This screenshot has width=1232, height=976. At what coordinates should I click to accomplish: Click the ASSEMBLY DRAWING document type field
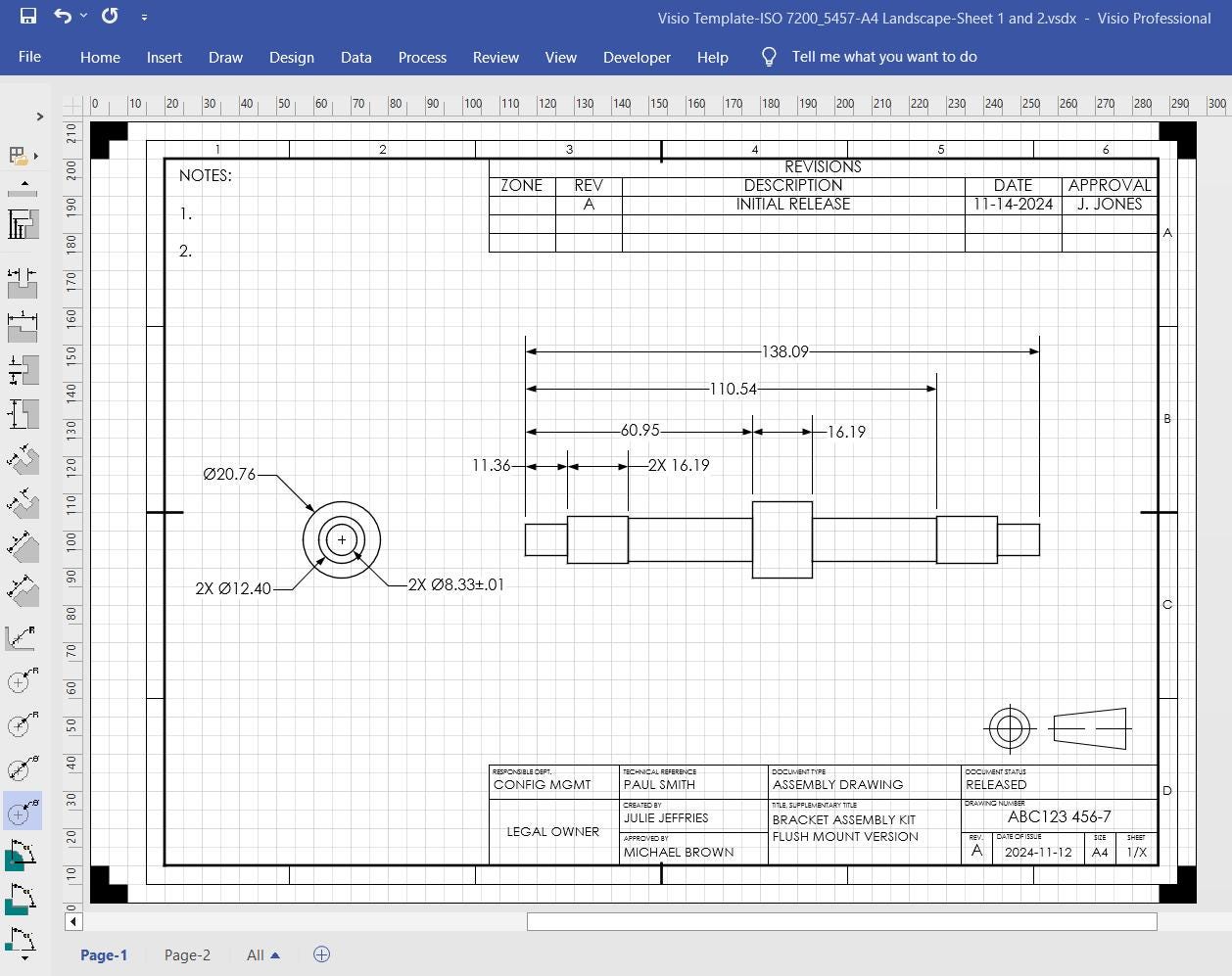click(x=838, y=784)
